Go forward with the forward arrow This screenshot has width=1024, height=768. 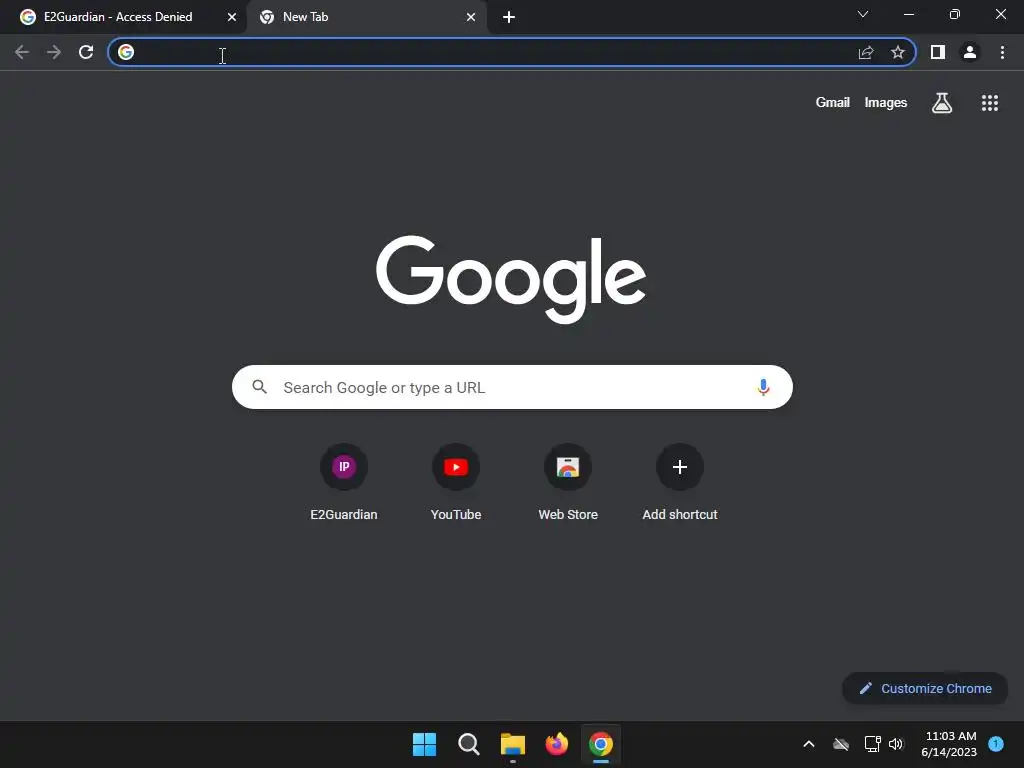point(54,52)
